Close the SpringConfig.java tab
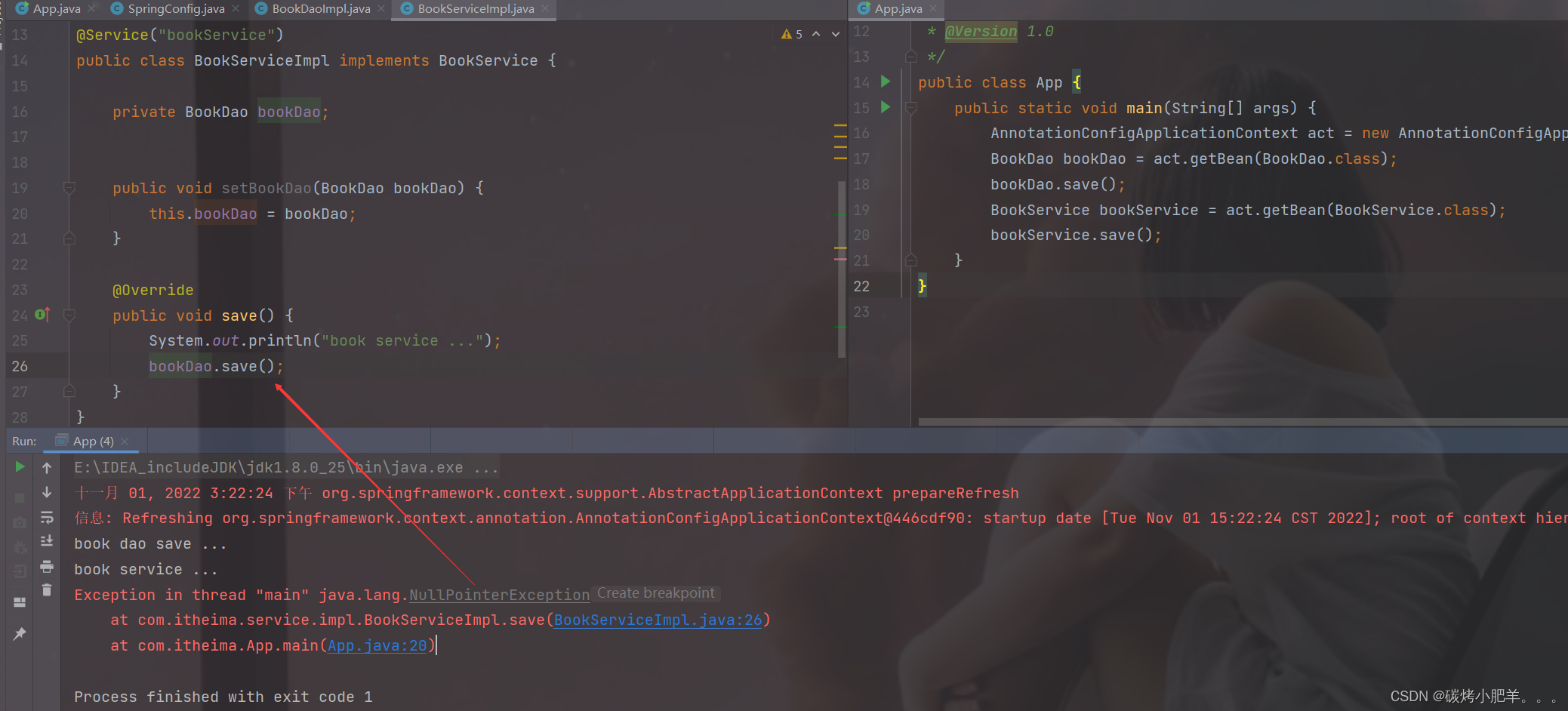1568x711 pixels. point(236,8)
